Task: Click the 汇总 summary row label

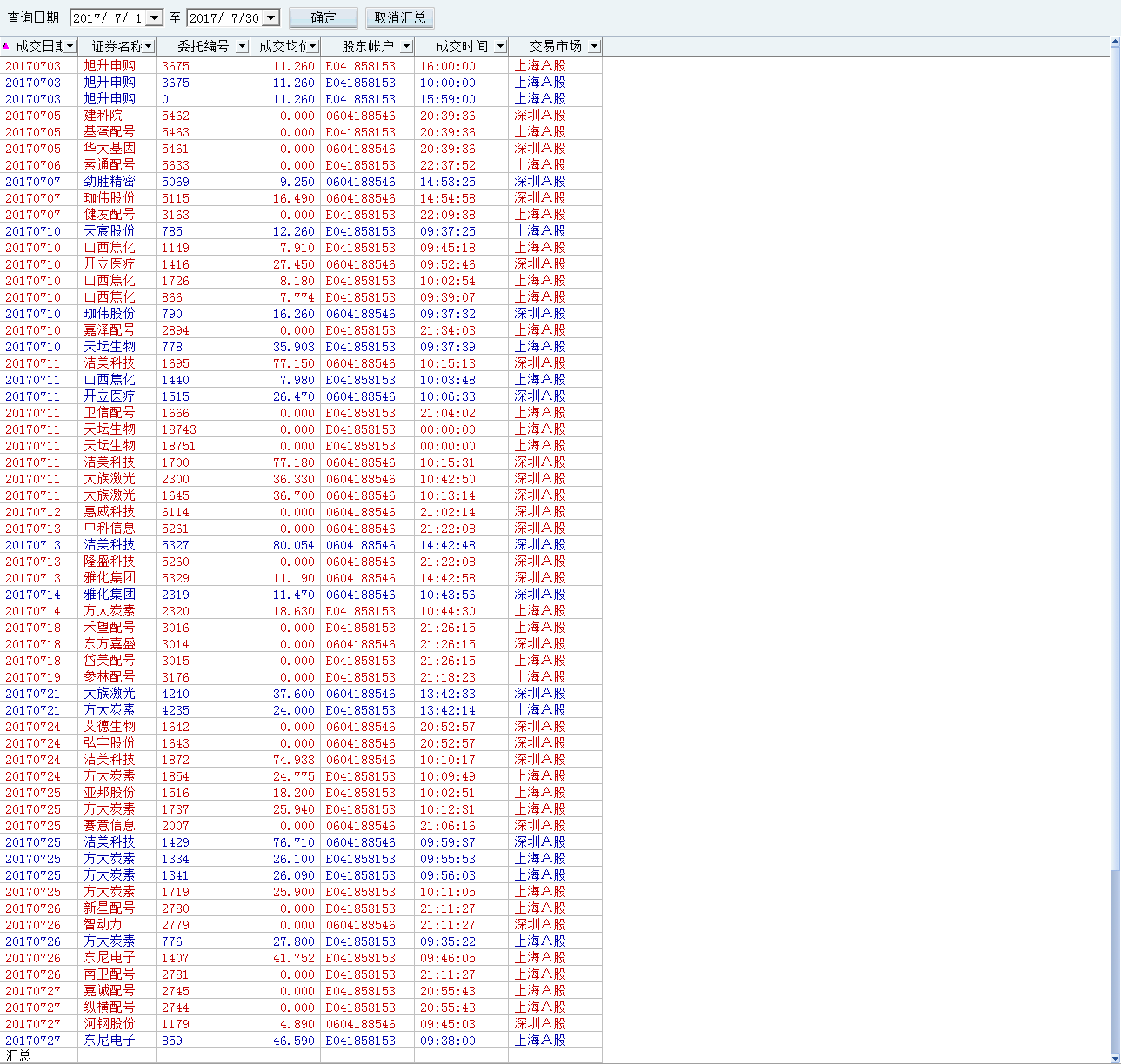Action: (18, 1055)
